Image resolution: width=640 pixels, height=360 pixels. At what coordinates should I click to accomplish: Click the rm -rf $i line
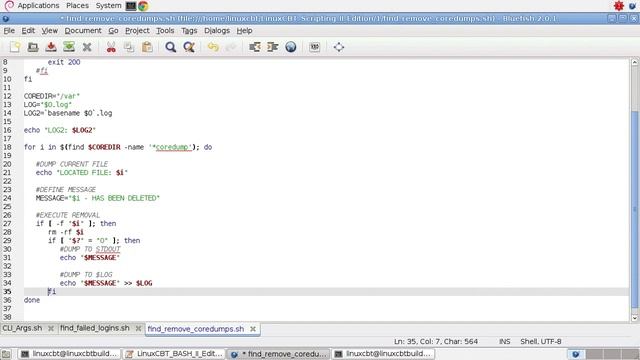[x=66, y=232]
